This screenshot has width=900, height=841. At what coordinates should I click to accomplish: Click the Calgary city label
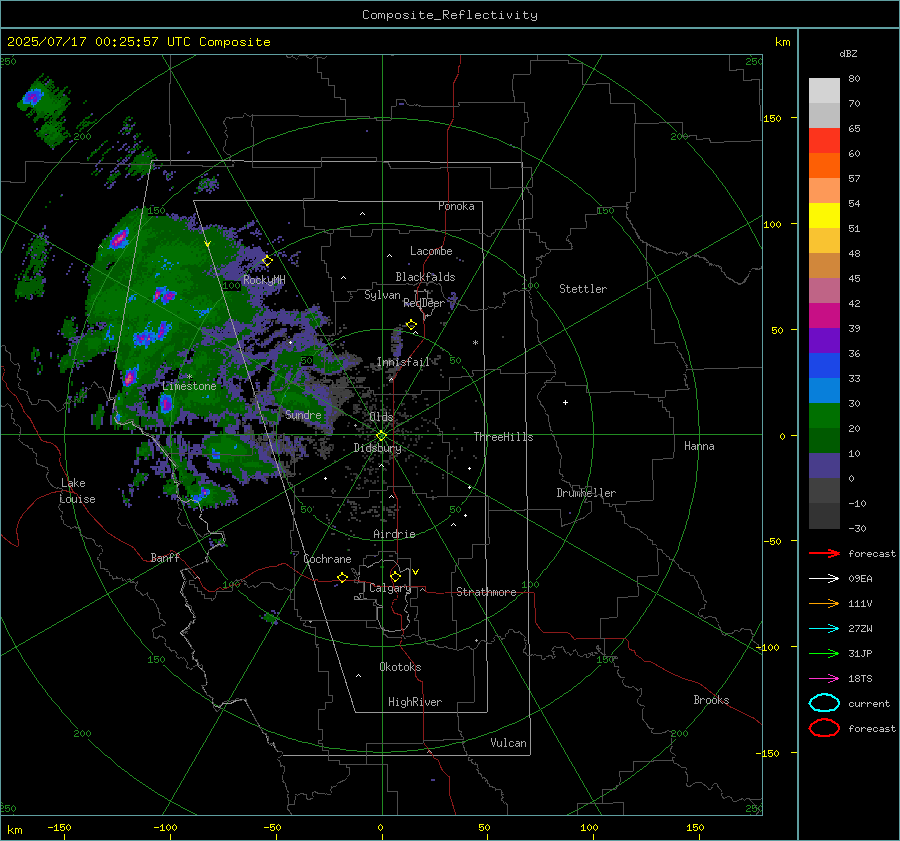coord(390,588)
